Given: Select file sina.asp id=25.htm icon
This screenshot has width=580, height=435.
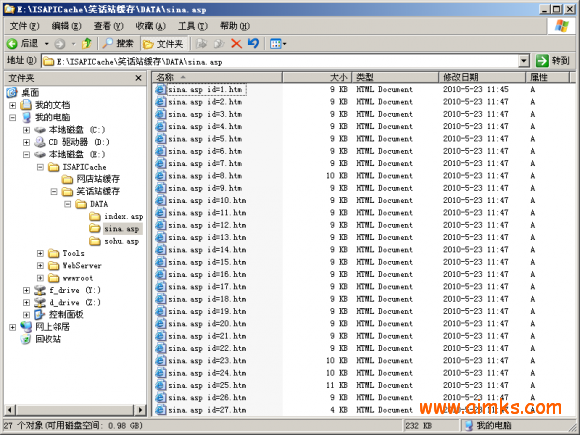Looking at the screenshot, I should (161, 385).
